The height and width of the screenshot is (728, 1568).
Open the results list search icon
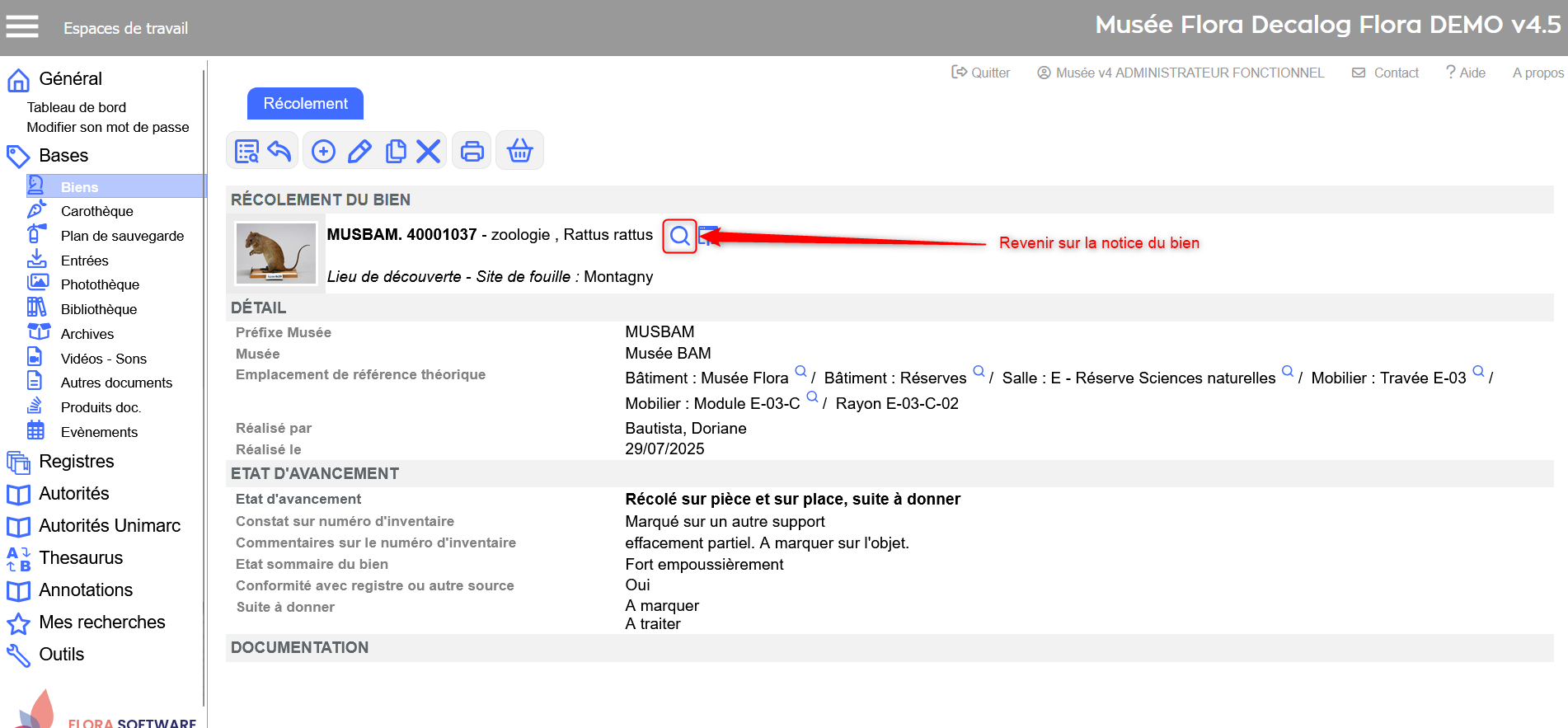point(246,151)
